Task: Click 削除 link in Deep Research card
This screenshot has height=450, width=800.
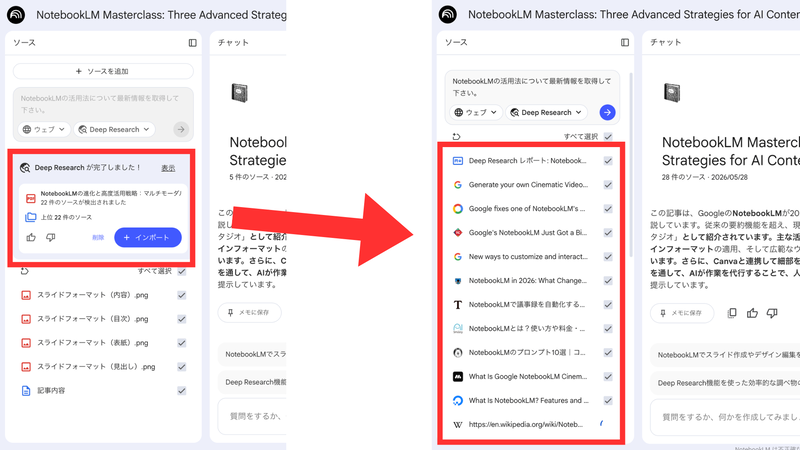Action: (x=98, y=237)
